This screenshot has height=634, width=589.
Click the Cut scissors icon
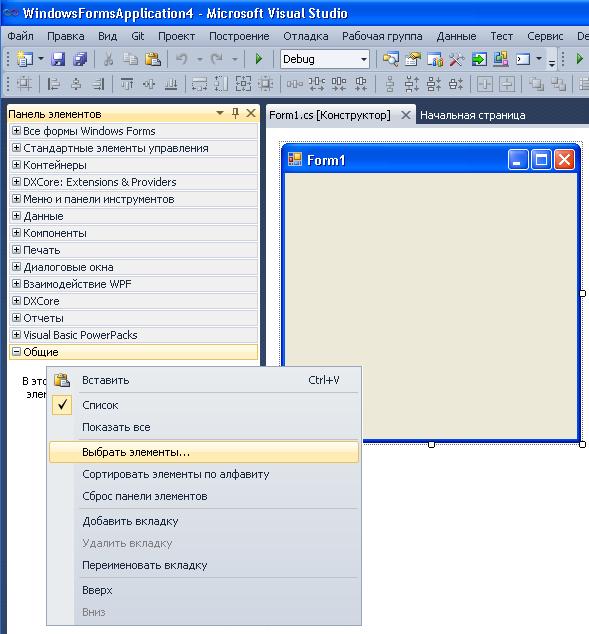[108, 59]
